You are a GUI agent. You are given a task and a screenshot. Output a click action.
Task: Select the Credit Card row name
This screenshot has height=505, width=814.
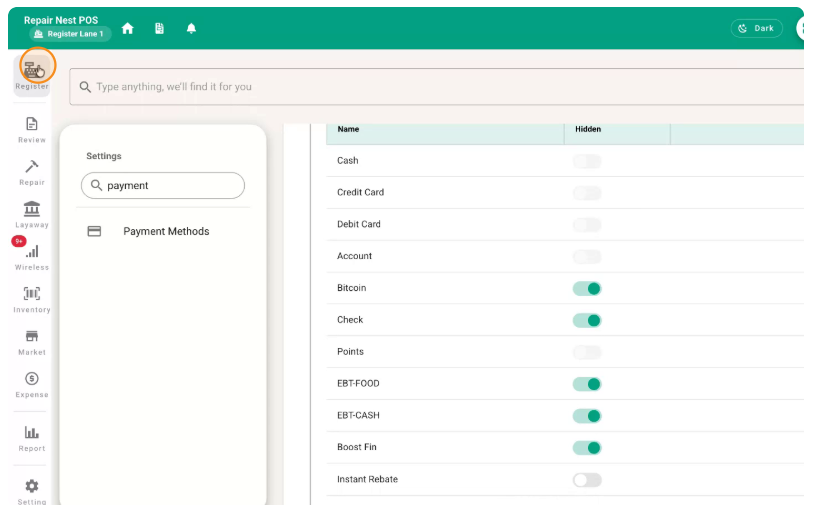click(360, 192)
